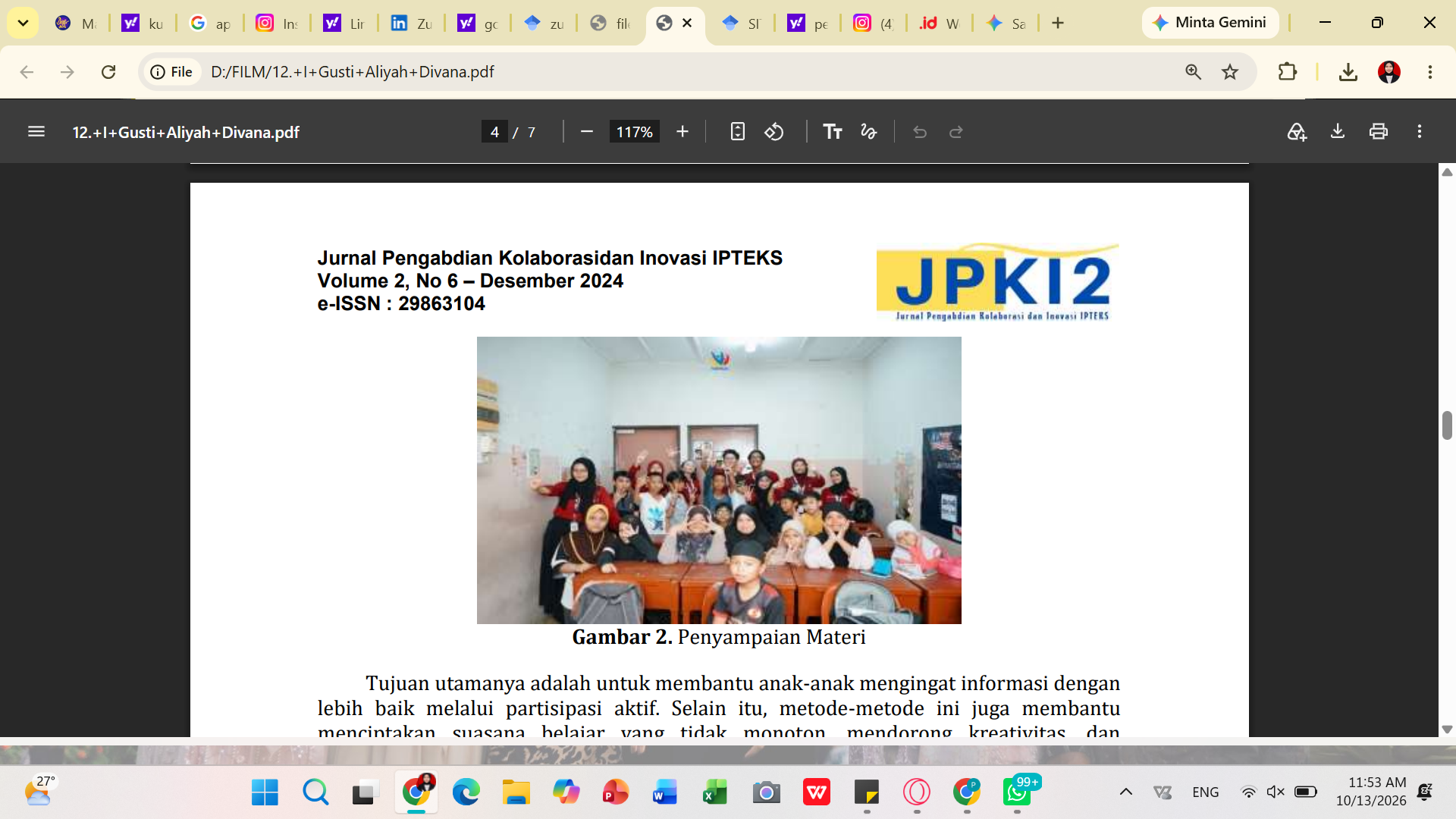Open Chrome's three-dot main menu
Screen dimensions: 1456x819
click(1430, 72)
